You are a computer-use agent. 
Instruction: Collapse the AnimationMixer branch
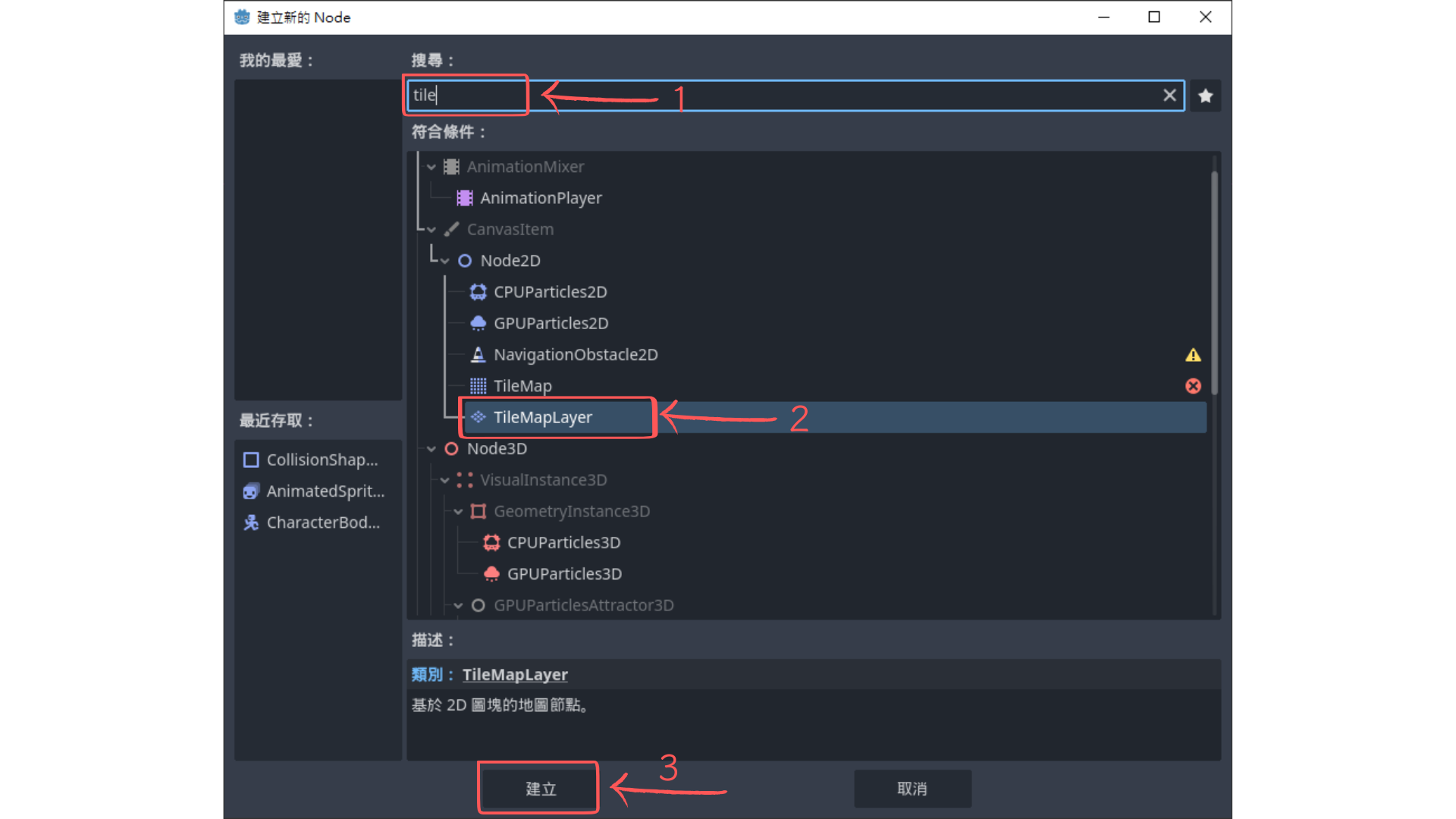[x=431, y=167]
